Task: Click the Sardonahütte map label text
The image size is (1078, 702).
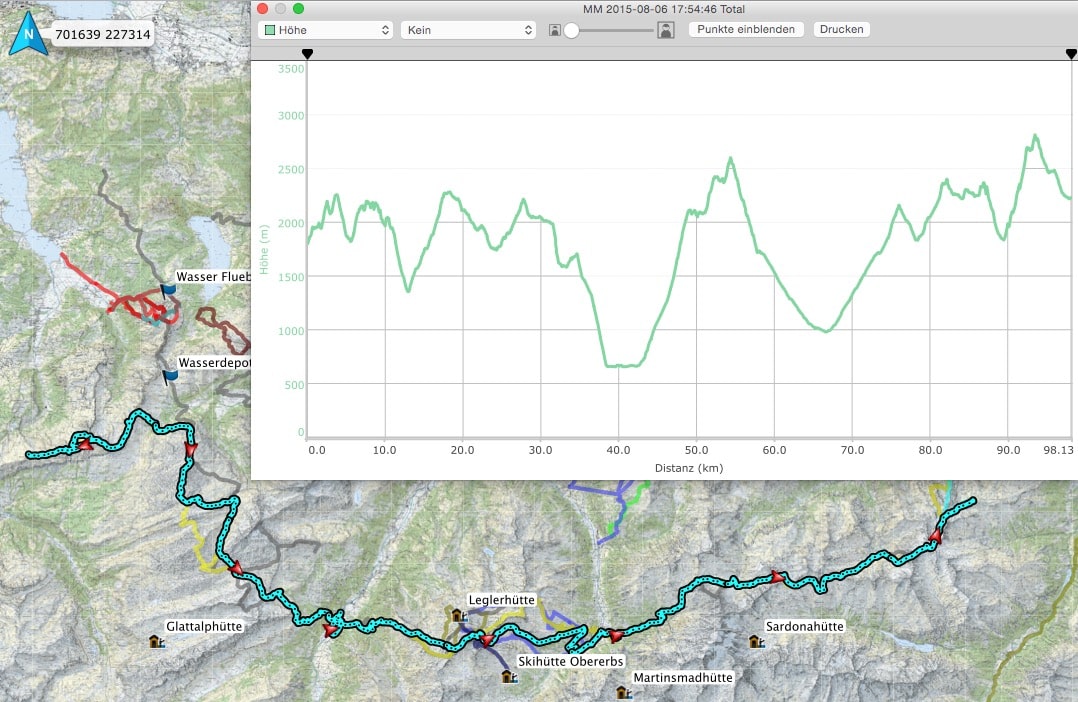Action: point(804,626)
